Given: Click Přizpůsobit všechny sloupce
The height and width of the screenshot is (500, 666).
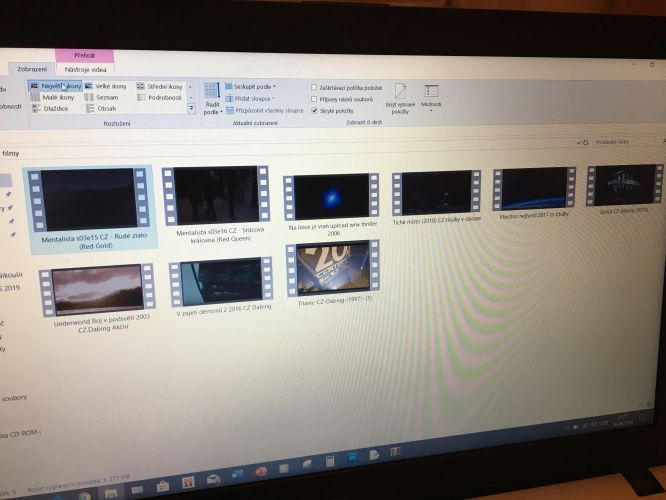Looking at the screenshot, I should [265, 110].
